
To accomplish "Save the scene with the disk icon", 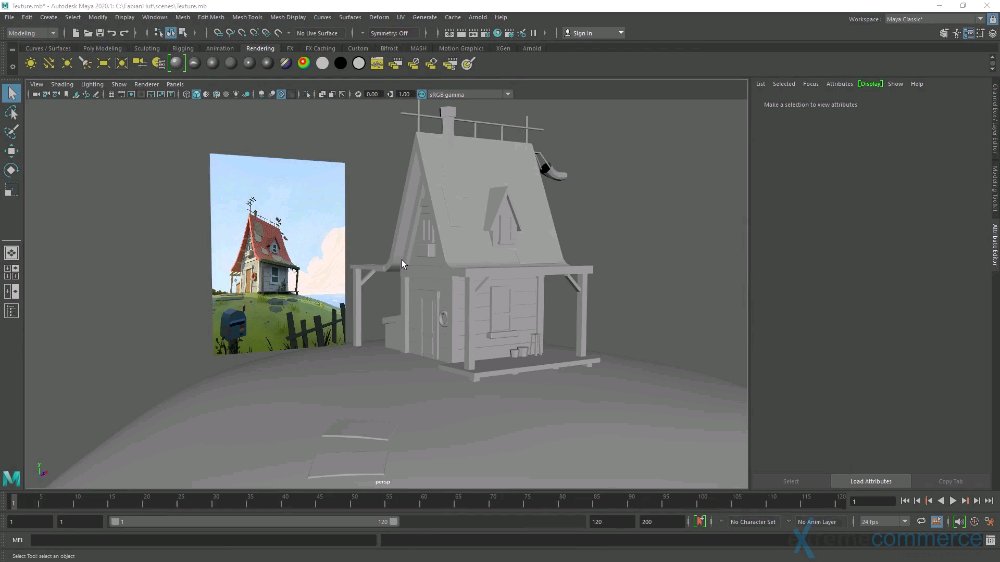I will [x=99, y=33].
